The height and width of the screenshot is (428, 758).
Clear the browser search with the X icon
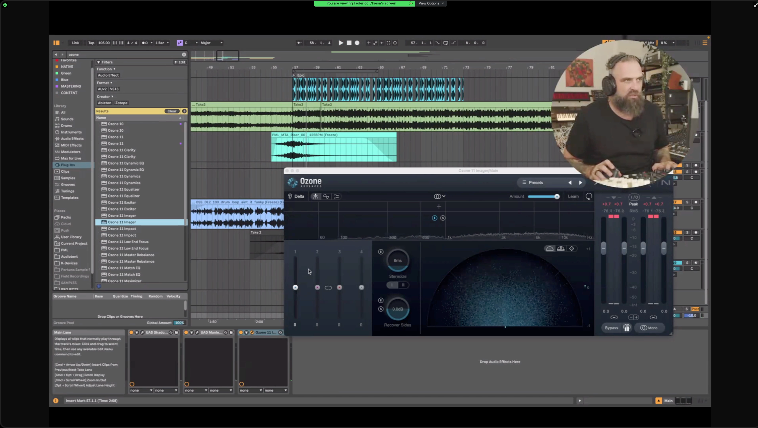click(x=184, y=55)
